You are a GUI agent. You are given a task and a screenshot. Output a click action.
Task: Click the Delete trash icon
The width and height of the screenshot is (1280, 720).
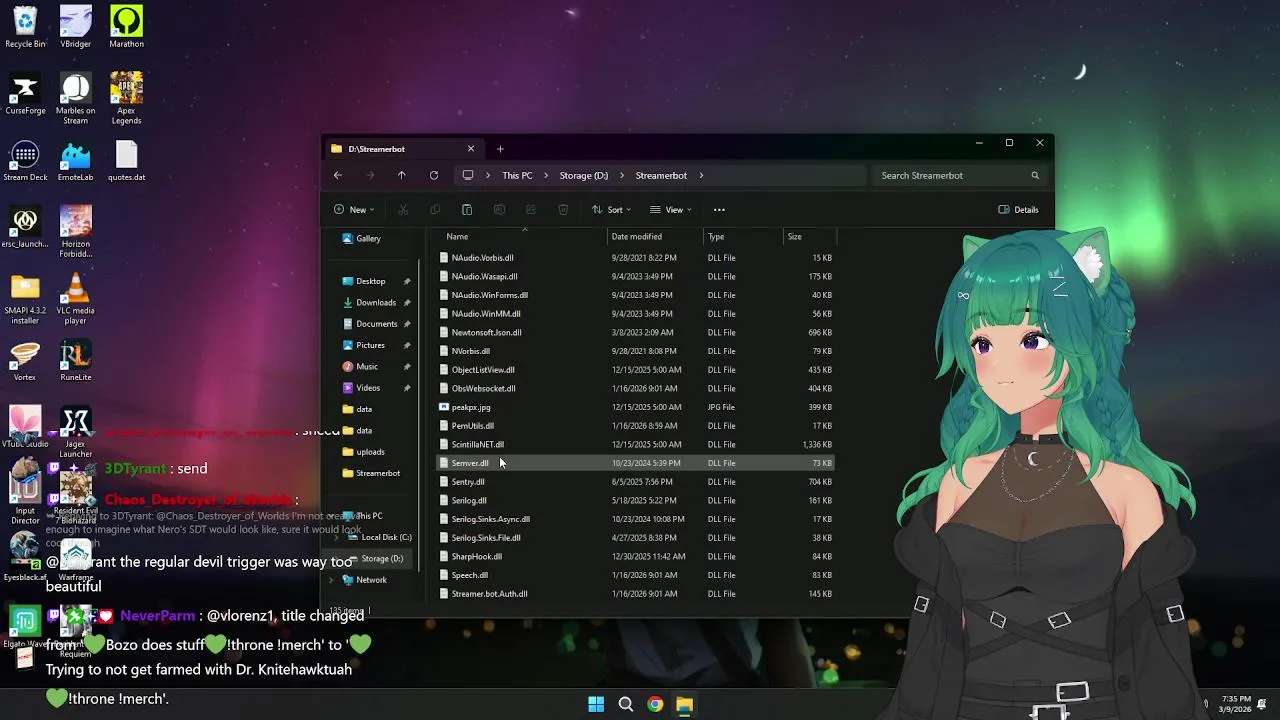tap(563, 210)
